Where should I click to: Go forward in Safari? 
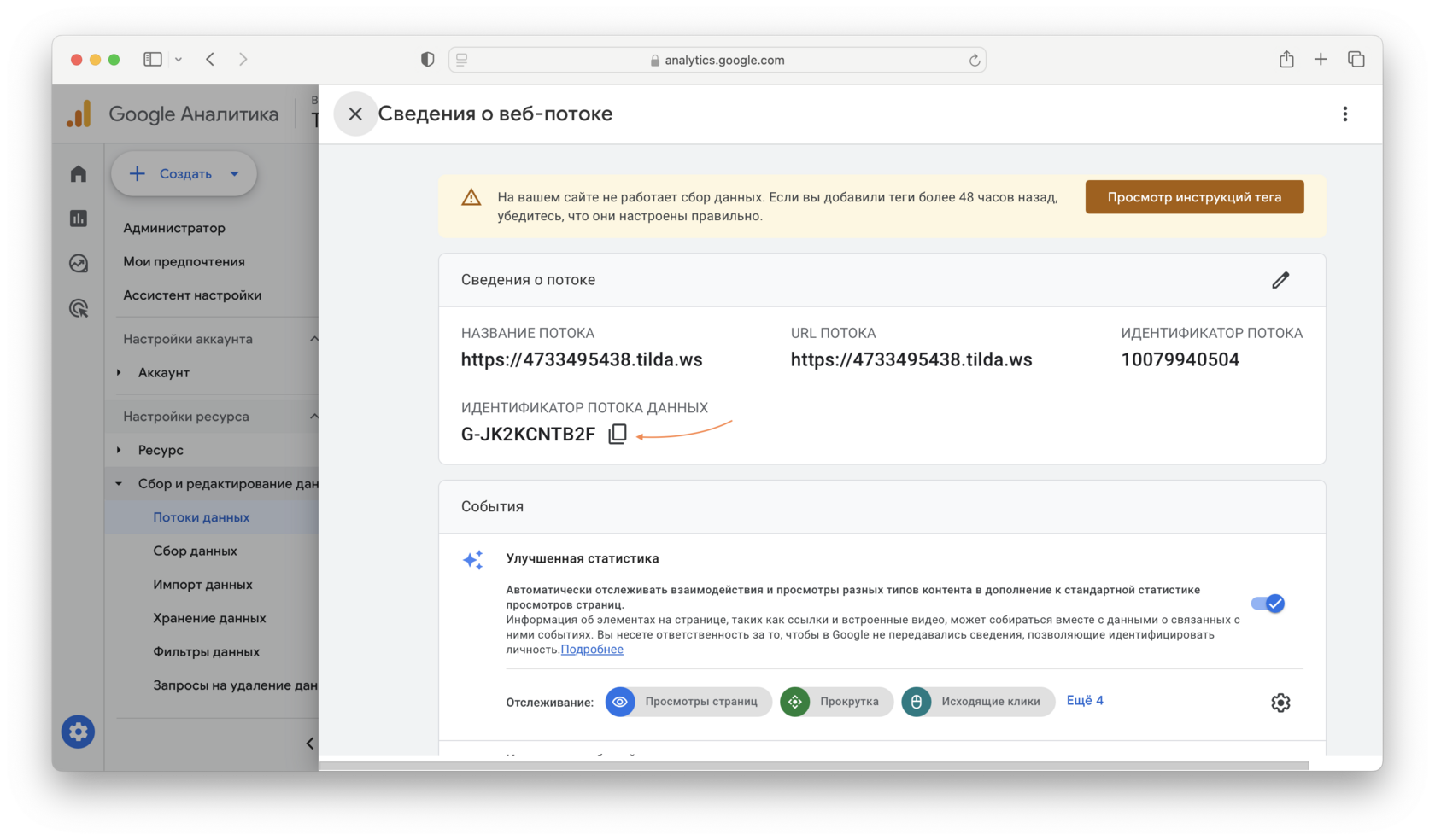pos(243,60)
